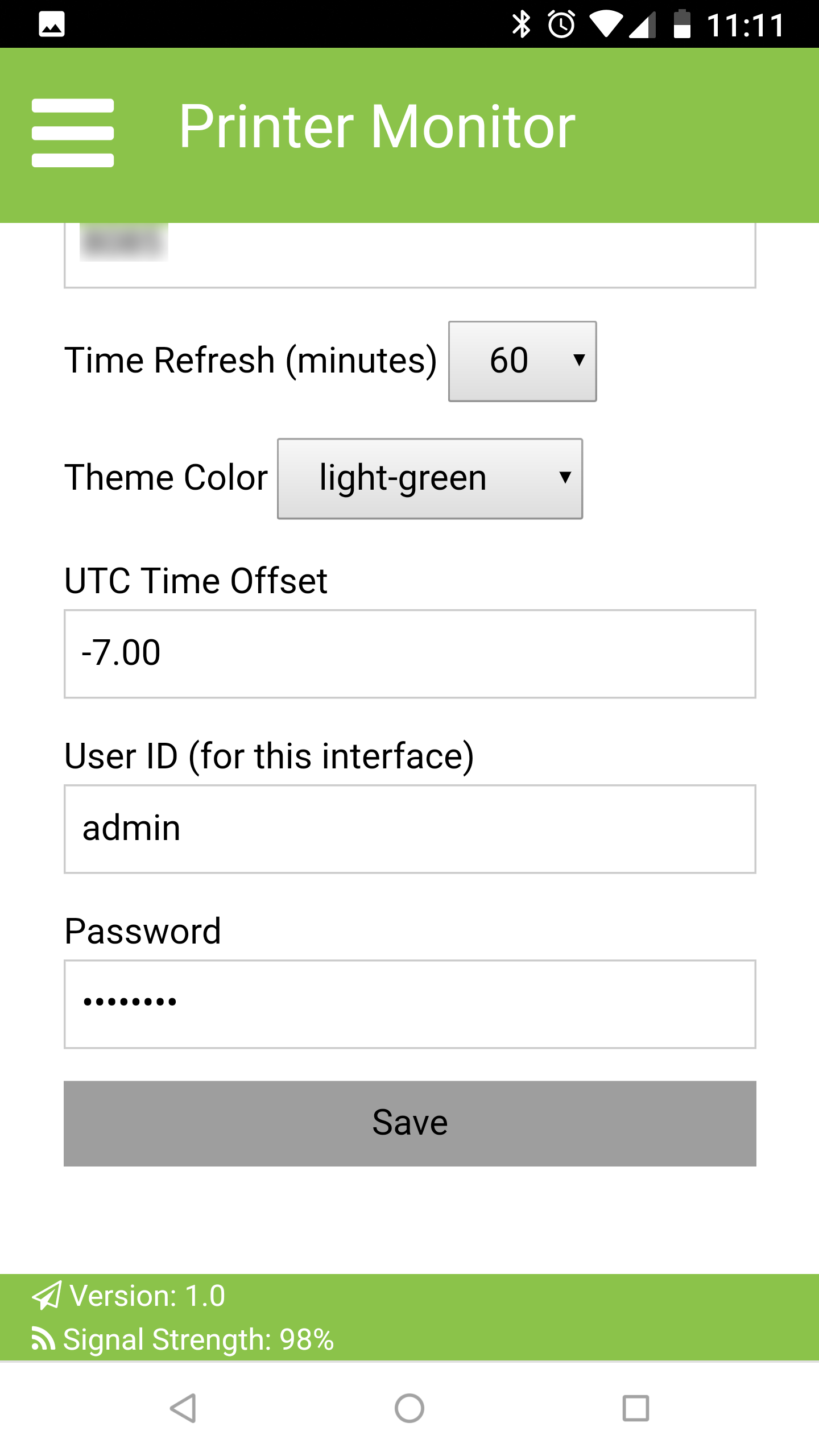The image size is (819, 1456).
Task: Tap the image notification icon in status bar
Action: (52, 25)
